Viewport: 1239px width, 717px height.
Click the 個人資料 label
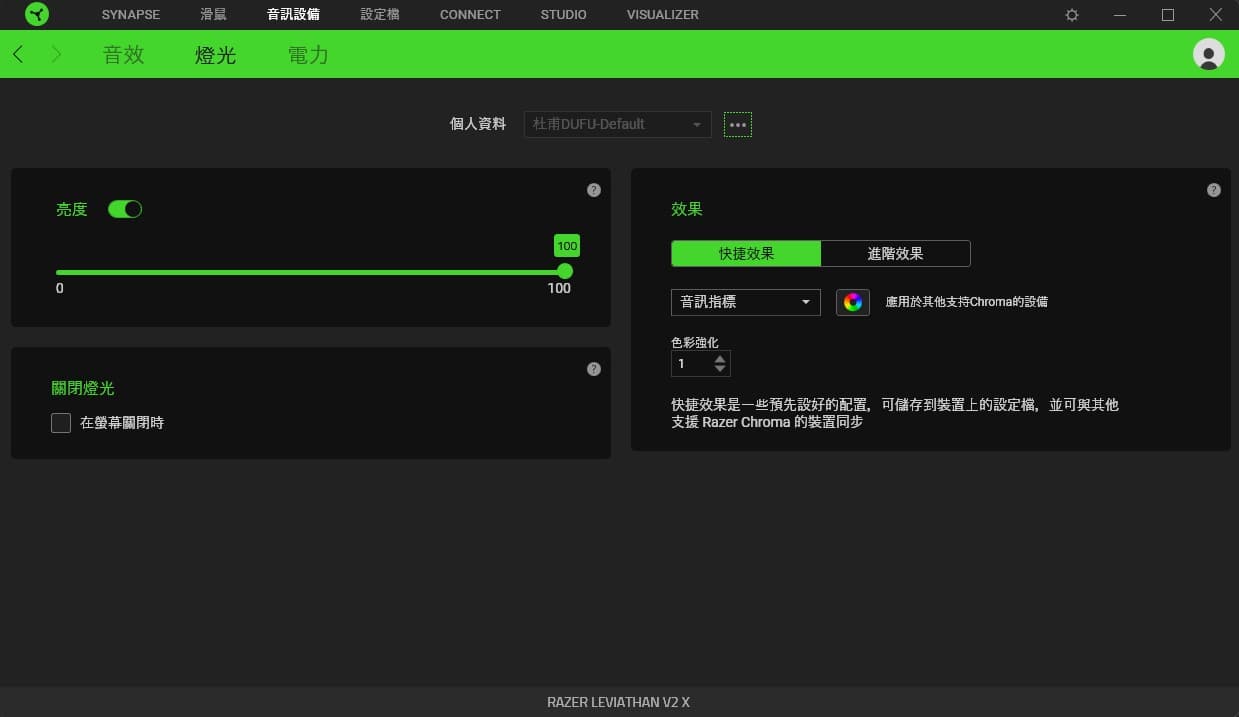(478, 125)
